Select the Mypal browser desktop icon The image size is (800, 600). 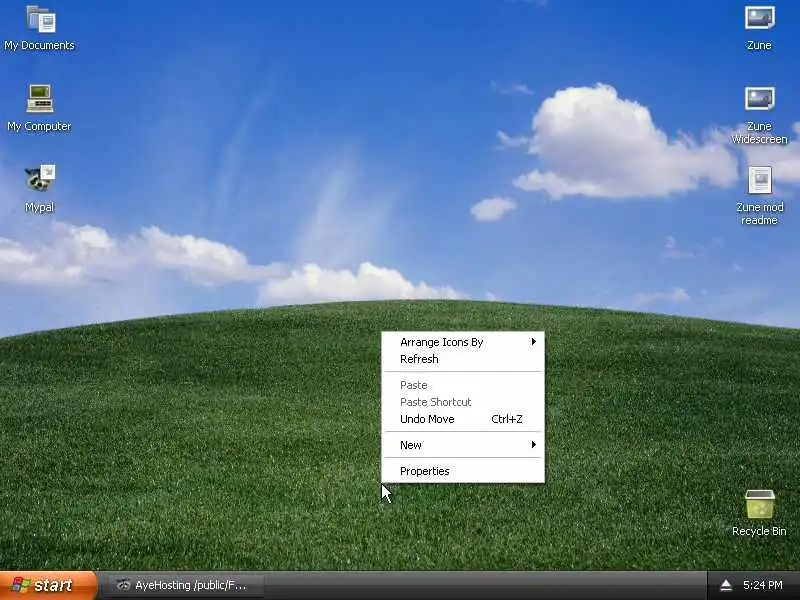(x=40, y=188)
